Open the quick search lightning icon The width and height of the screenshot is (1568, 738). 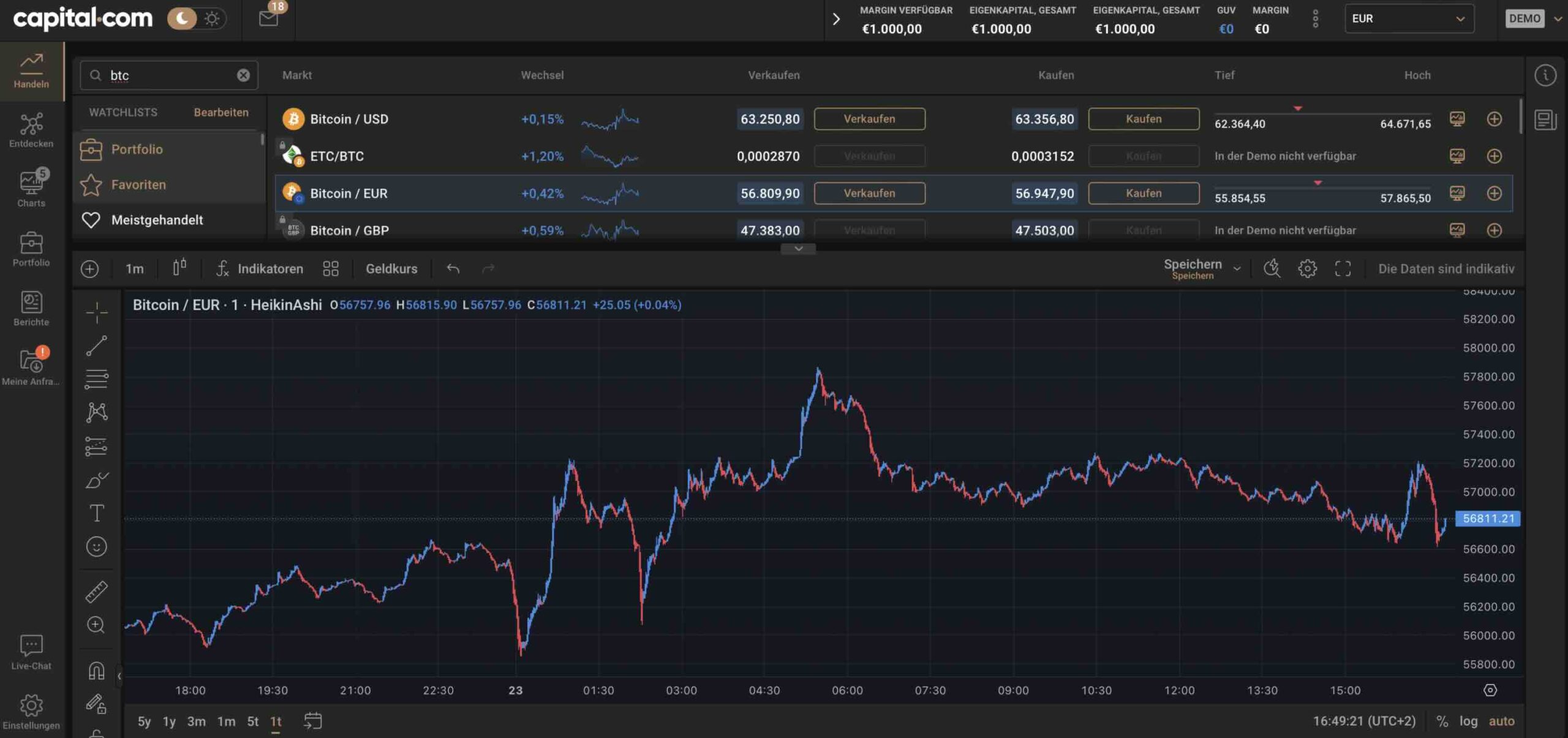(x=1272, y=268)
